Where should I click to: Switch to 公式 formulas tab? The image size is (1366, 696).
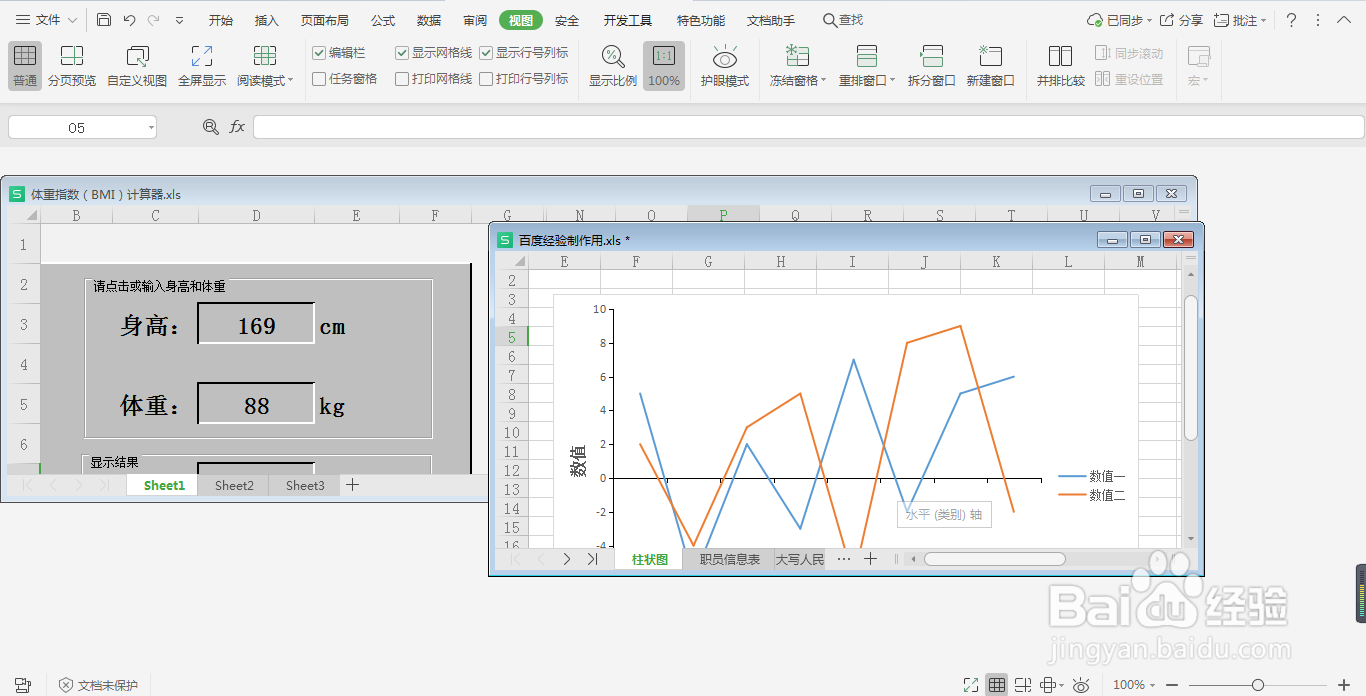pyautogui.click(x=383, y=20)
